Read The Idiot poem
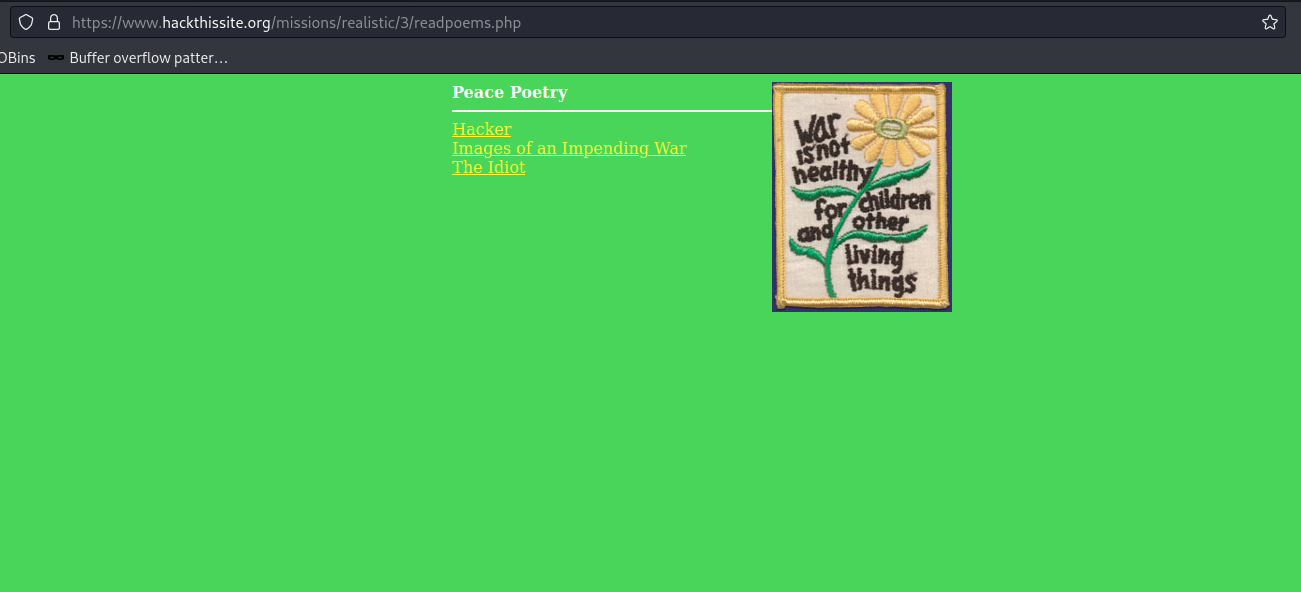 click(488, 167)
